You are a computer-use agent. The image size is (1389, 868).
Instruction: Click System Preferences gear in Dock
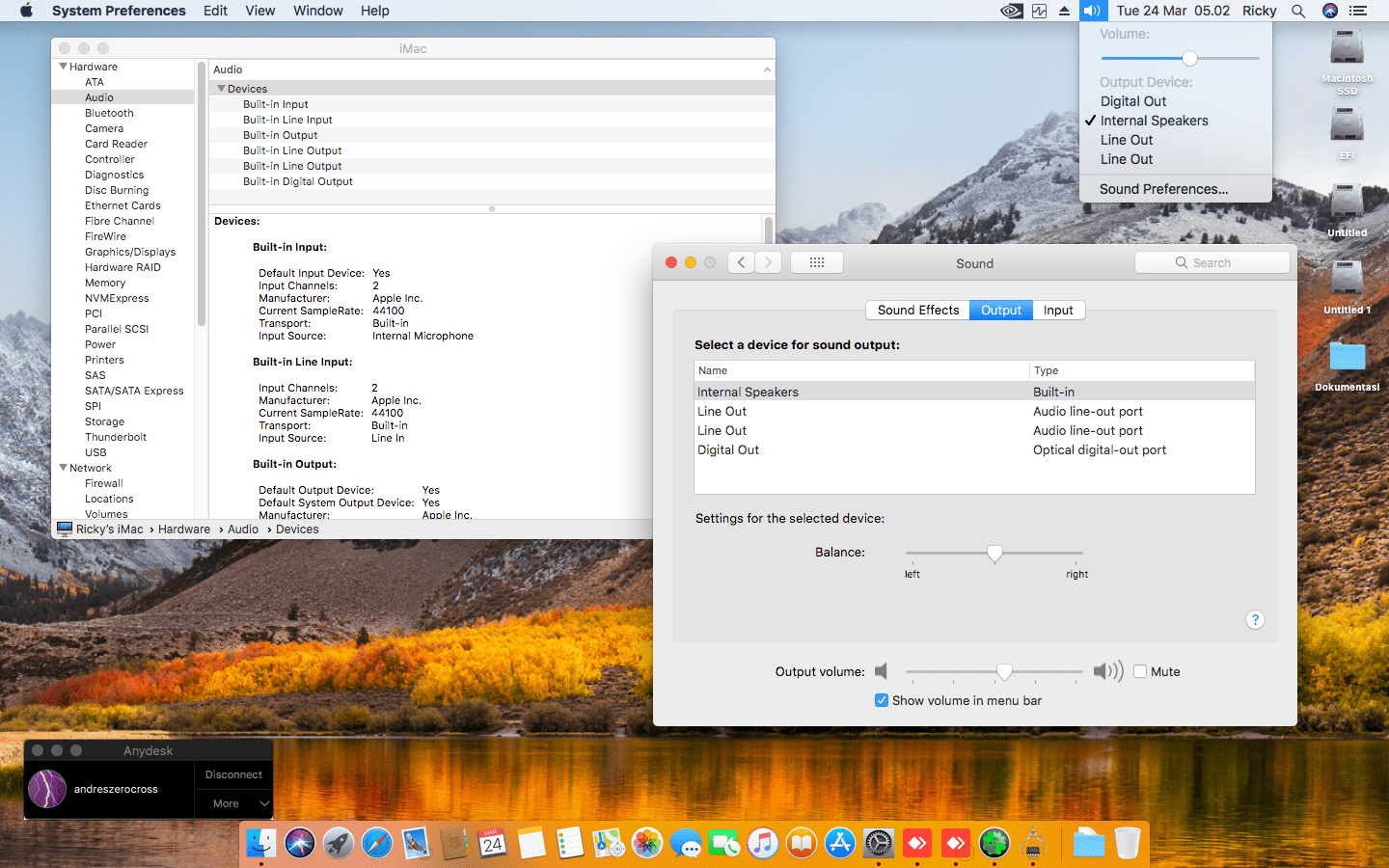[x=879, y=843]
